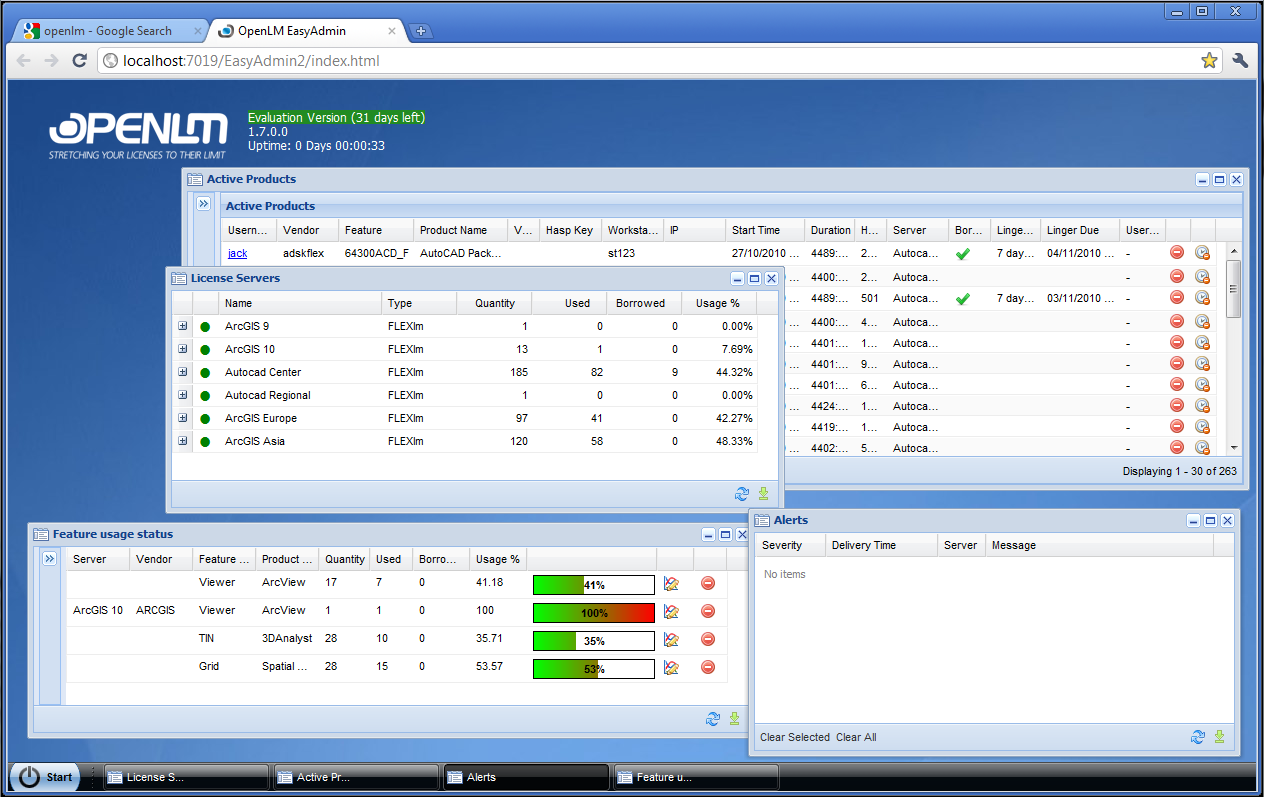Click the License S... taskbar item
Screen dimensions: 1264x797
(x=186, y=777)
